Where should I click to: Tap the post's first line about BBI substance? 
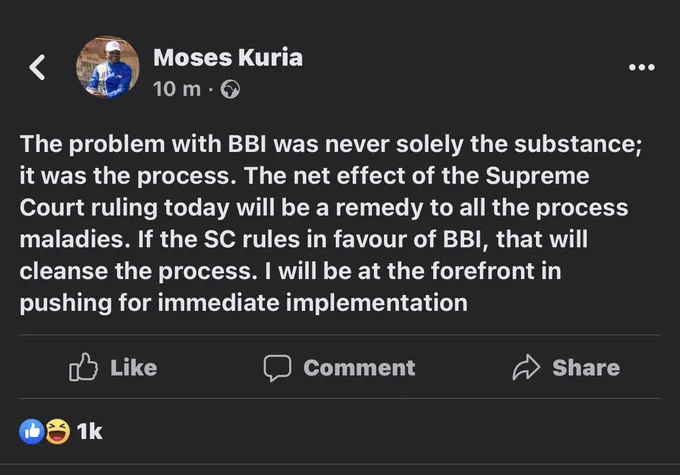[x=330, y=144]
